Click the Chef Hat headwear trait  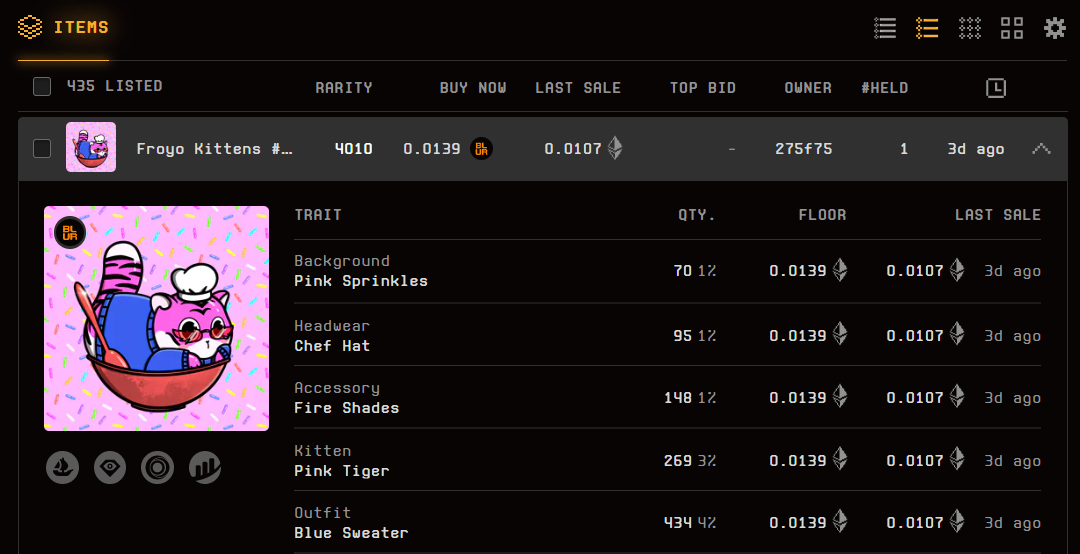[332, 346]
